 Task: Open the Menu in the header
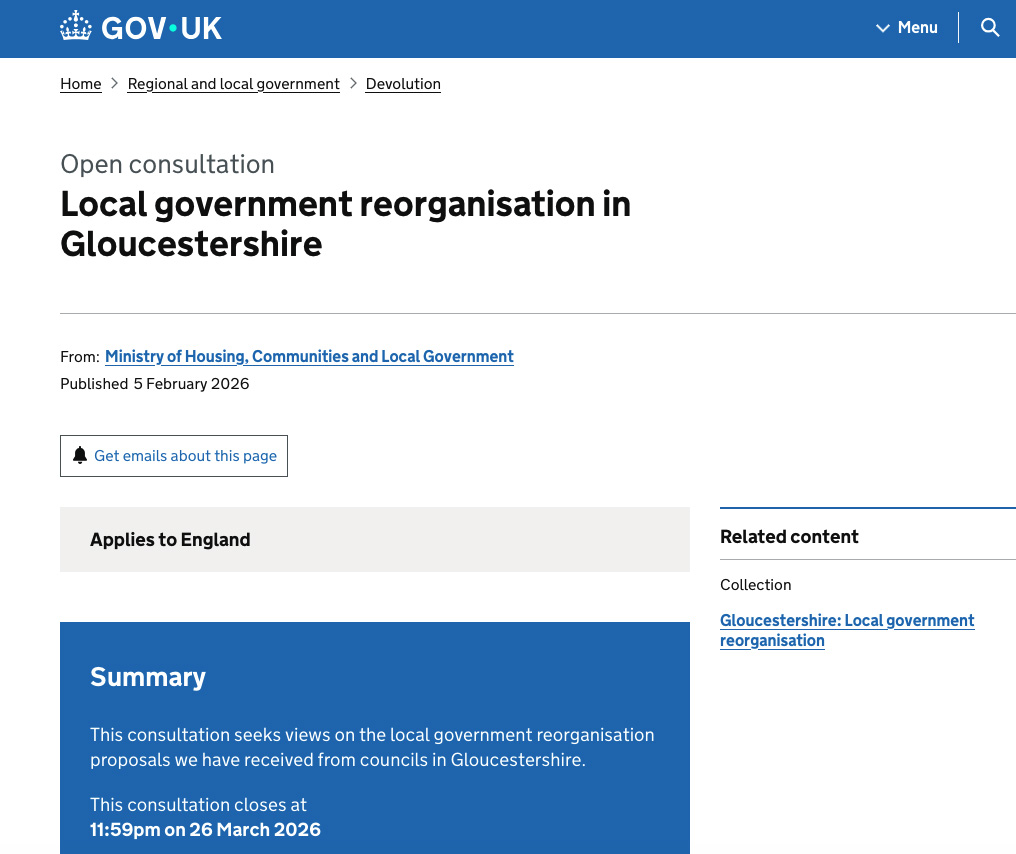point(916,28)
